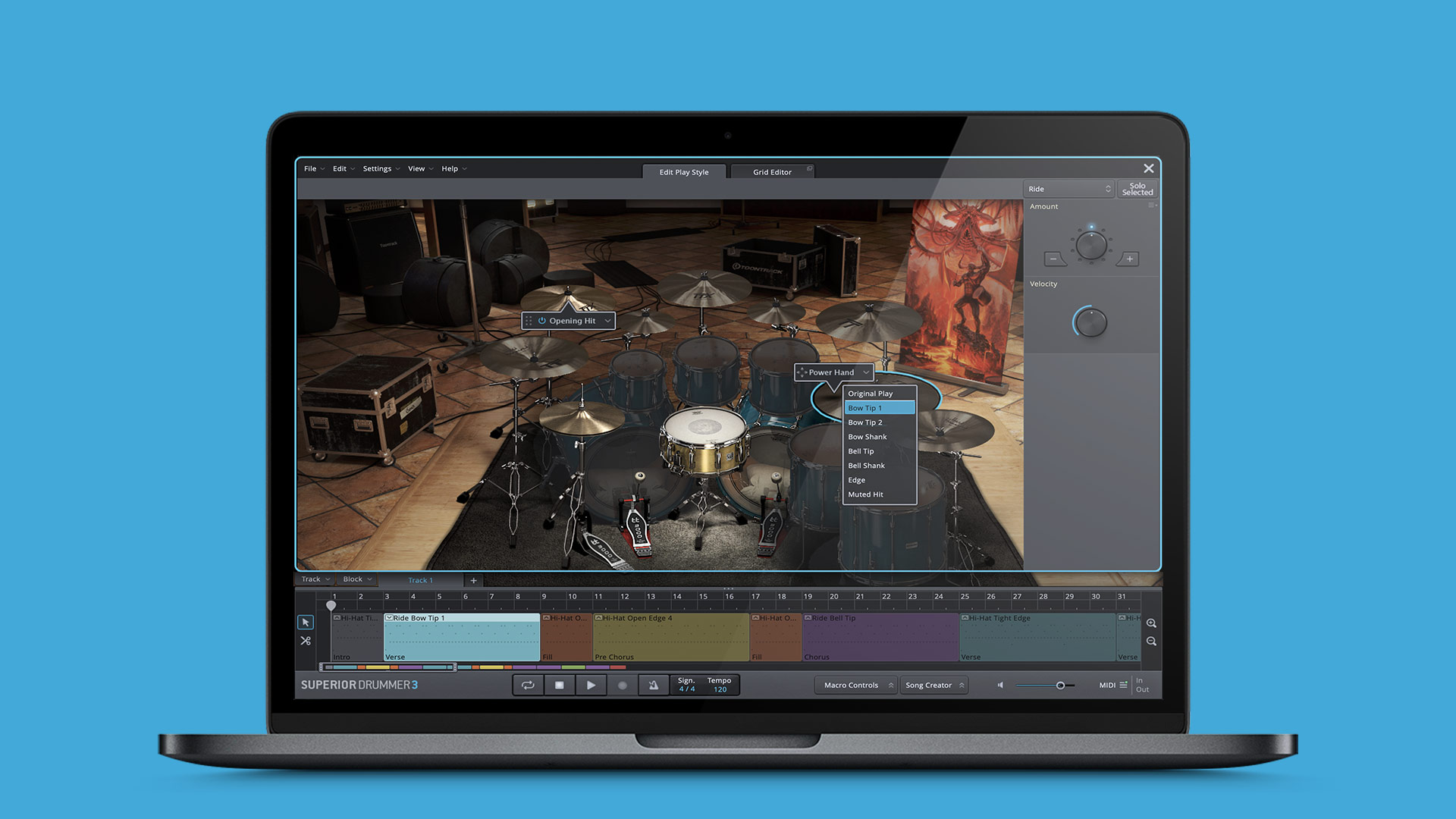Screen dimensions: 1456x819
Task: Choose Bow Tip 2 articulation
Action: [x=880, y=422]
